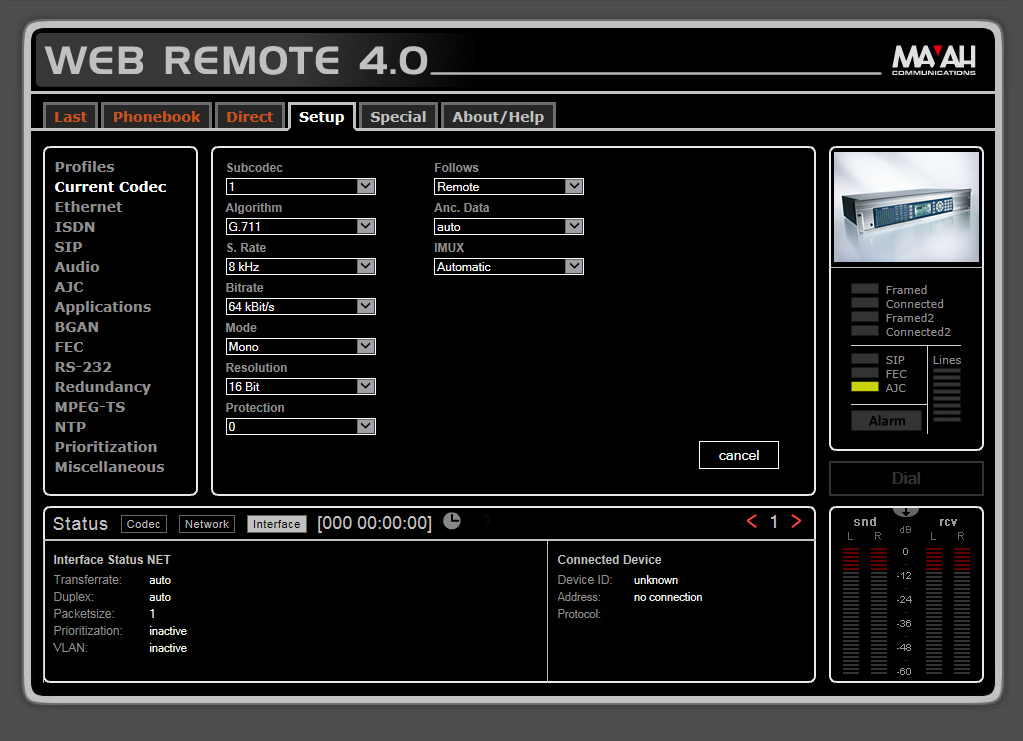This screenshot has width=1023, height=741.
Task: Show Interface status view
Action: [x=277, y=524]
